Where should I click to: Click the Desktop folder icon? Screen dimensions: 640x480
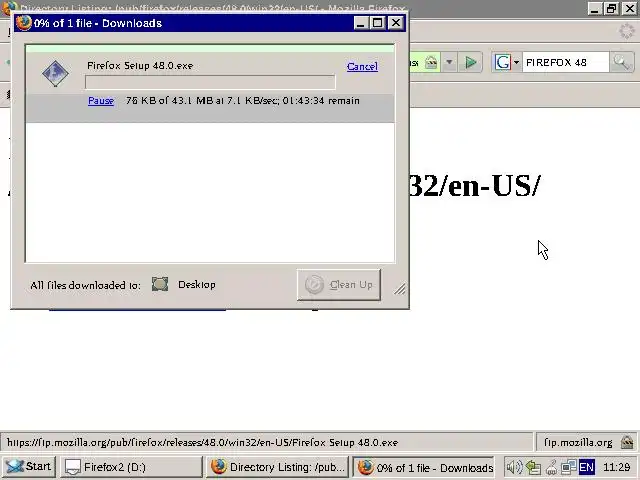click(160, 284)
